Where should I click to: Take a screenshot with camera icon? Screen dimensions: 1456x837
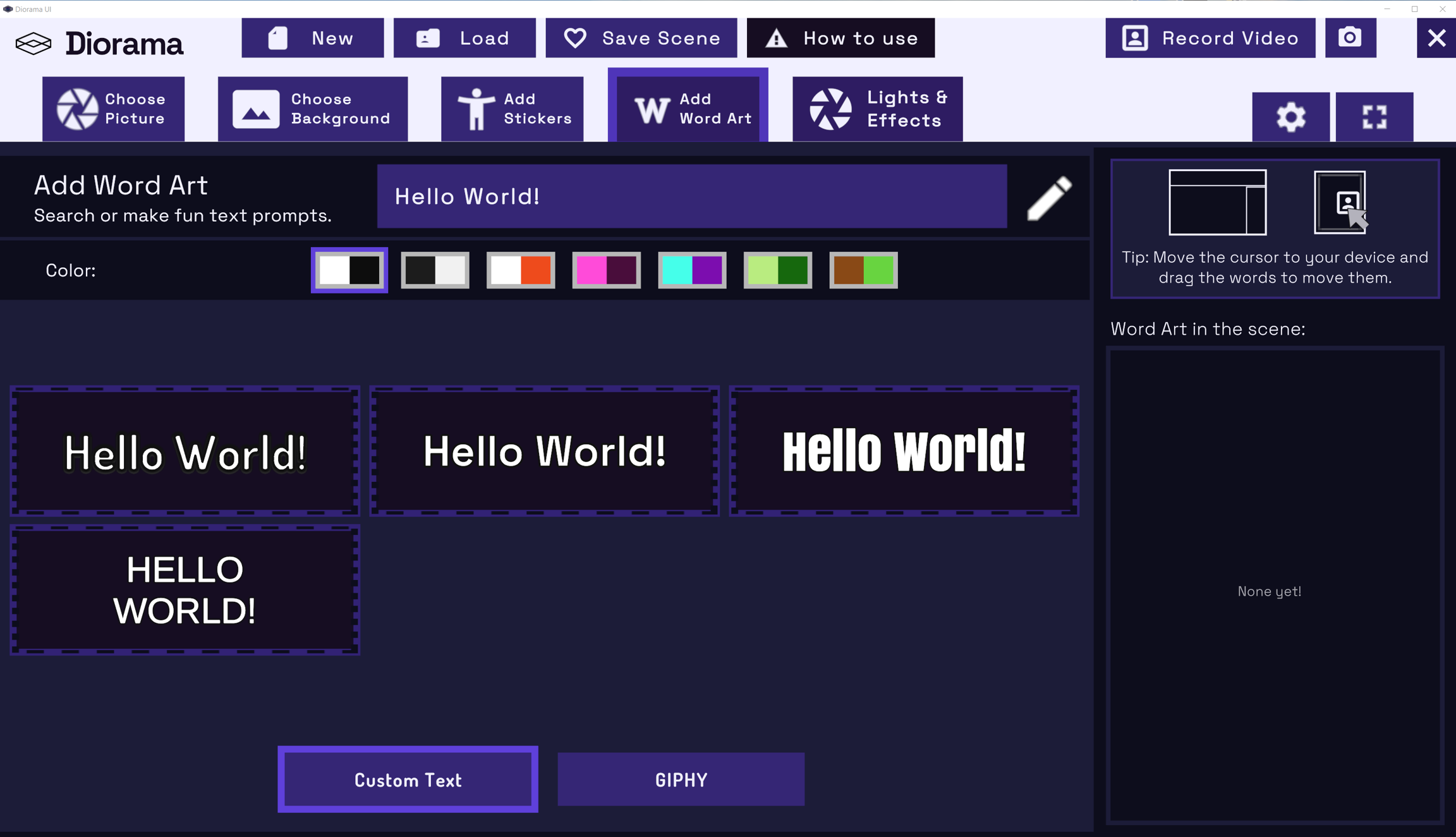(1350, 38)
